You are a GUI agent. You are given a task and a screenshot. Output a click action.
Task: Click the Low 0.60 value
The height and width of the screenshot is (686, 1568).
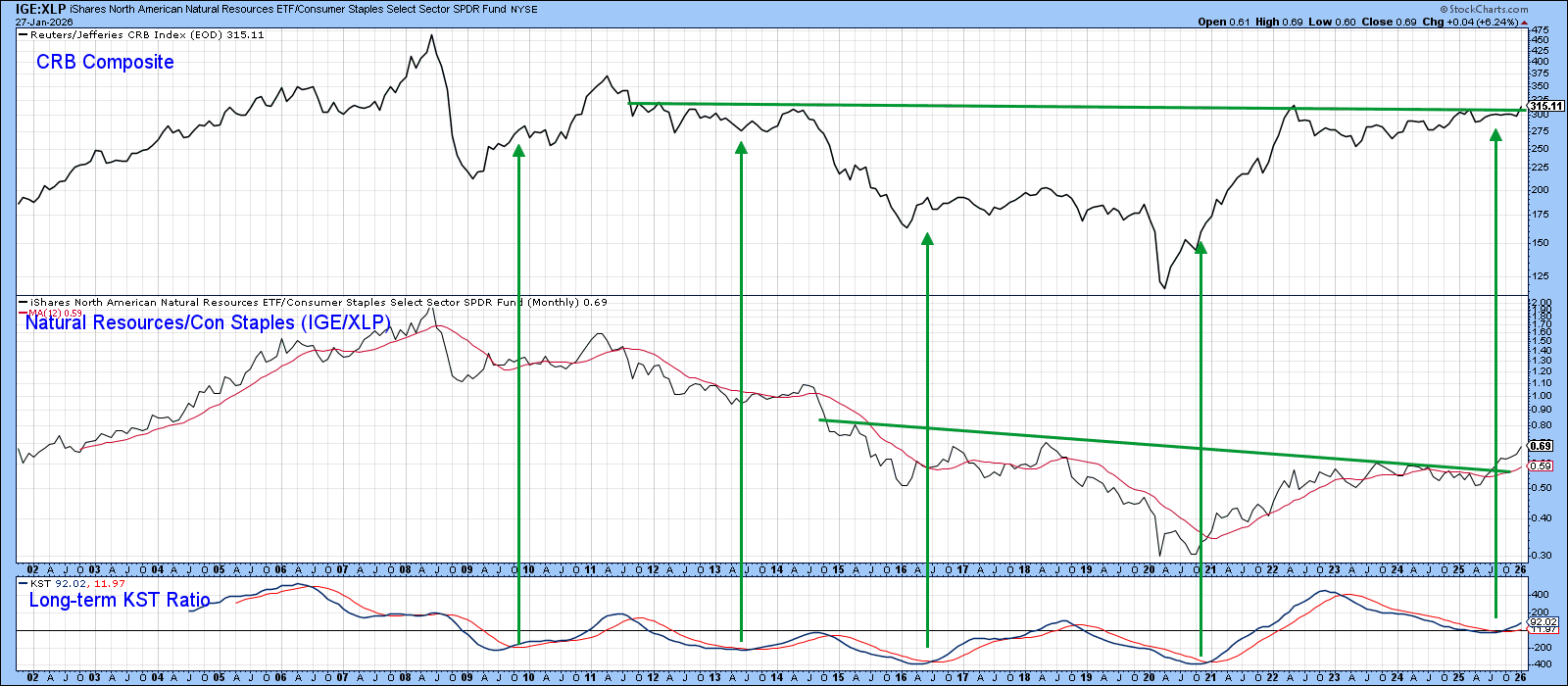pos(1333,22)
